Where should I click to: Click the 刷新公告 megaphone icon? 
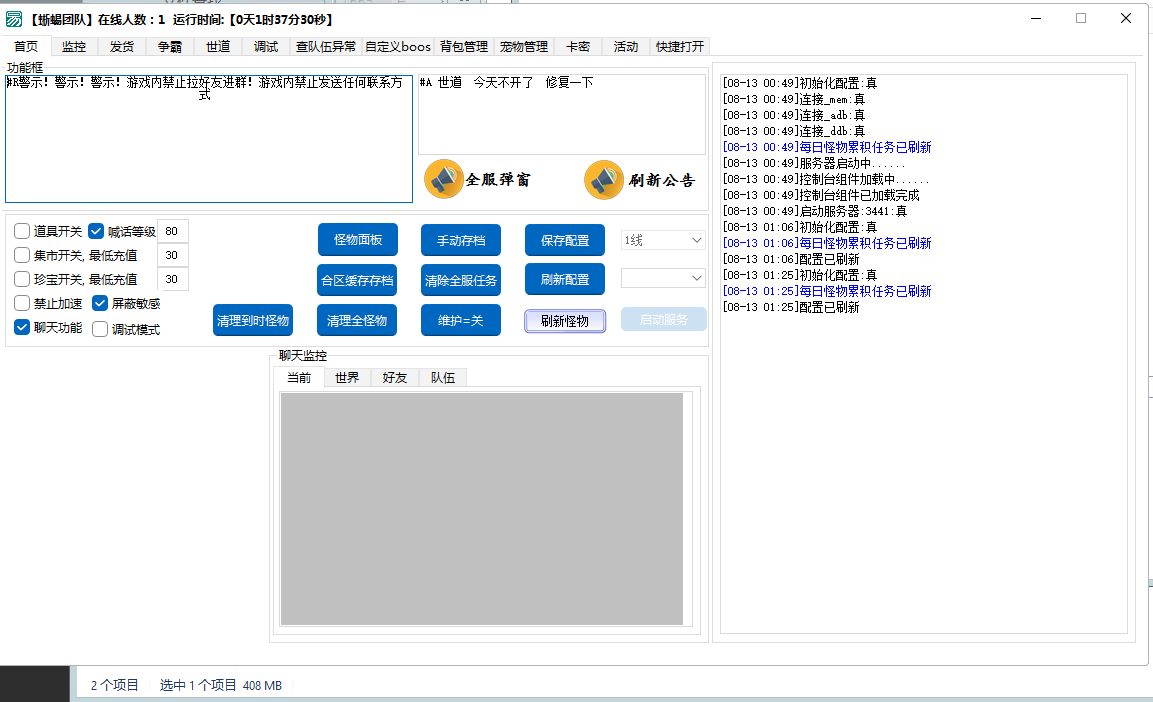[x=604, y=180]
